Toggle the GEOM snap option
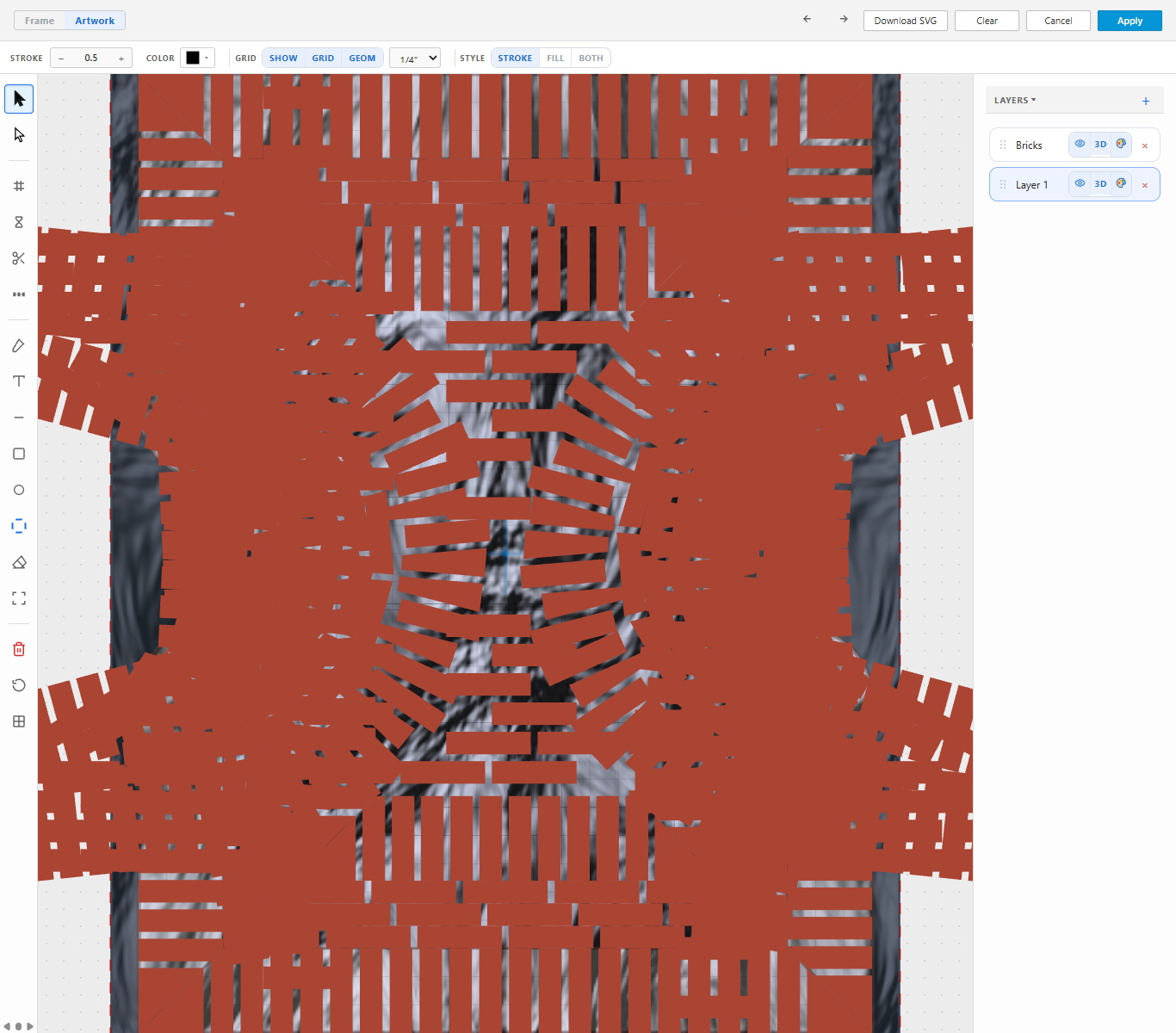1176x1033 pixels. click(362, 59)
